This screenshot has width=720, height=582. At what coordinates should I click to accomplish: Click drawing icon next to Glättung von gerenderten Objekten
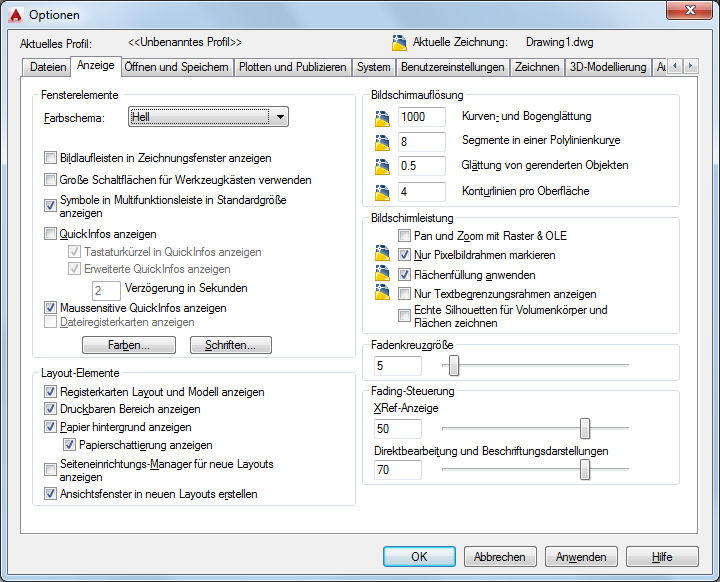(x=382, y=167)
